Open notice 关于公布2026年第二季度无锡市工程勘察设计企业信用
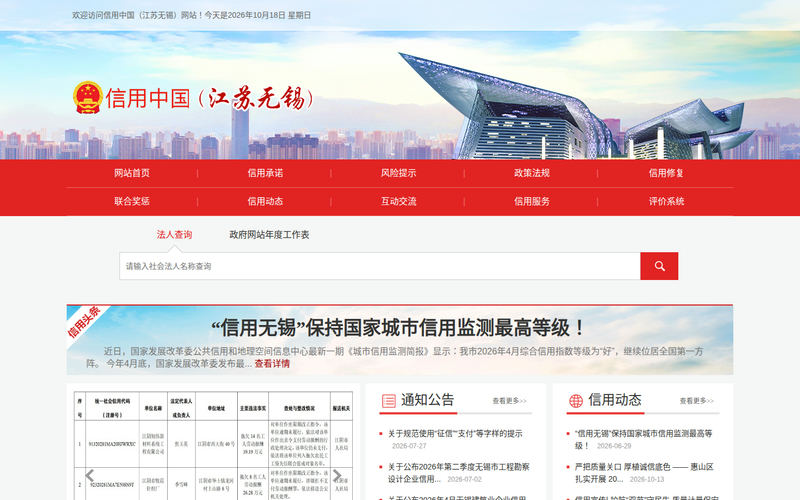The width and height of the screenshot is (800, 500). pos(459,473)
